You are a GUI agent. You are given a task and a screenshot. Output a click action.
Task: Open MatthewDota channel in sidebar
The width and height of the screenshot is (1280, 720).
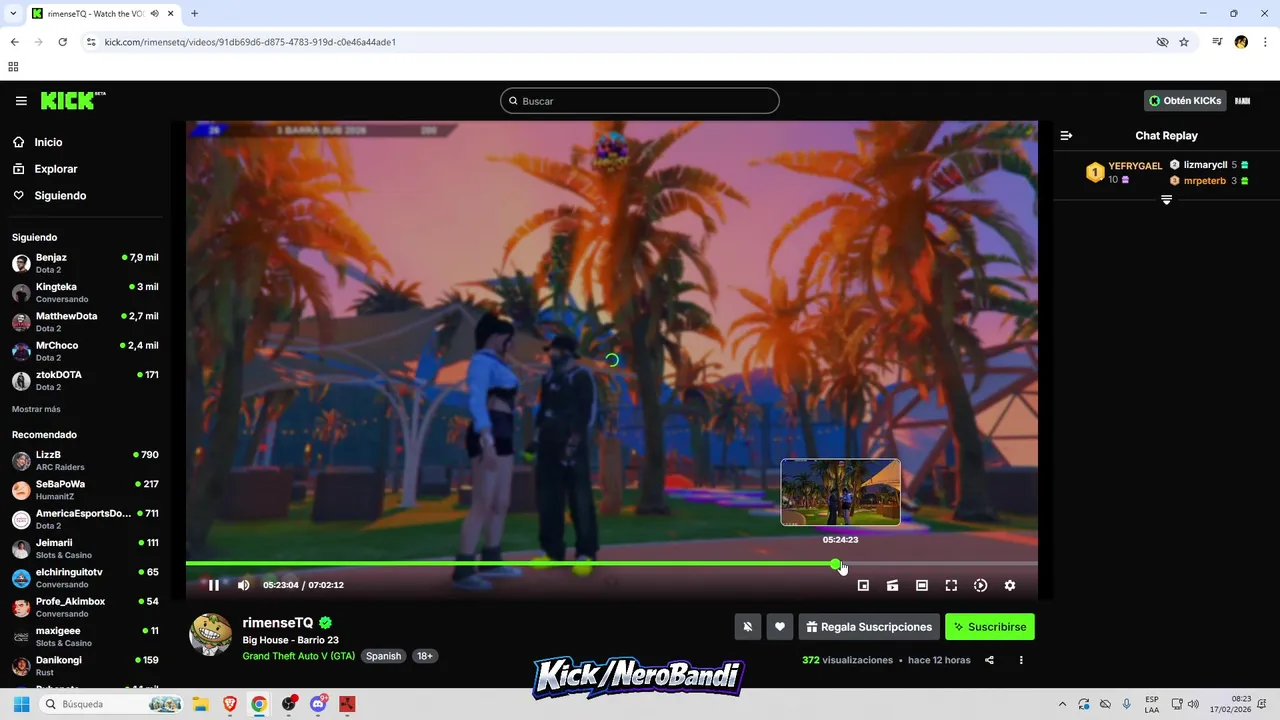[84, 322]
